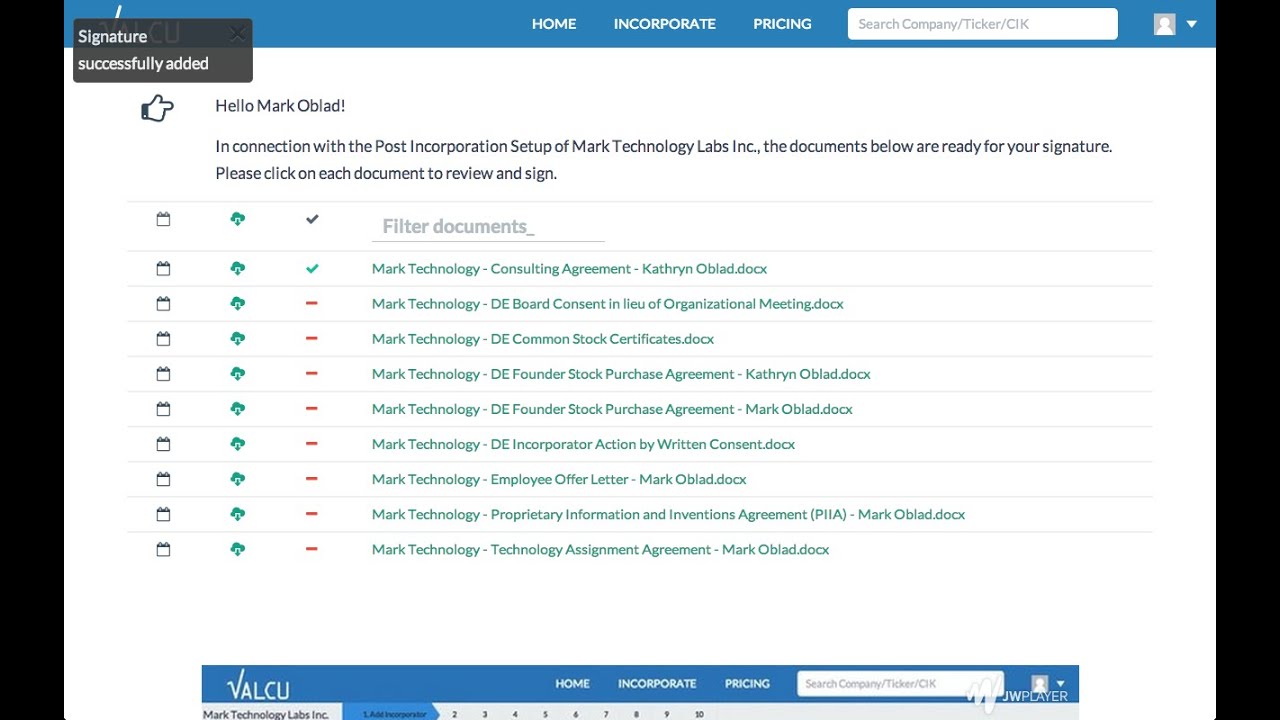Screen dimensions: 1280x720
Task: Click red dash for Incorporator Action row
Action: pyautogui.click(x=312, y=443)
